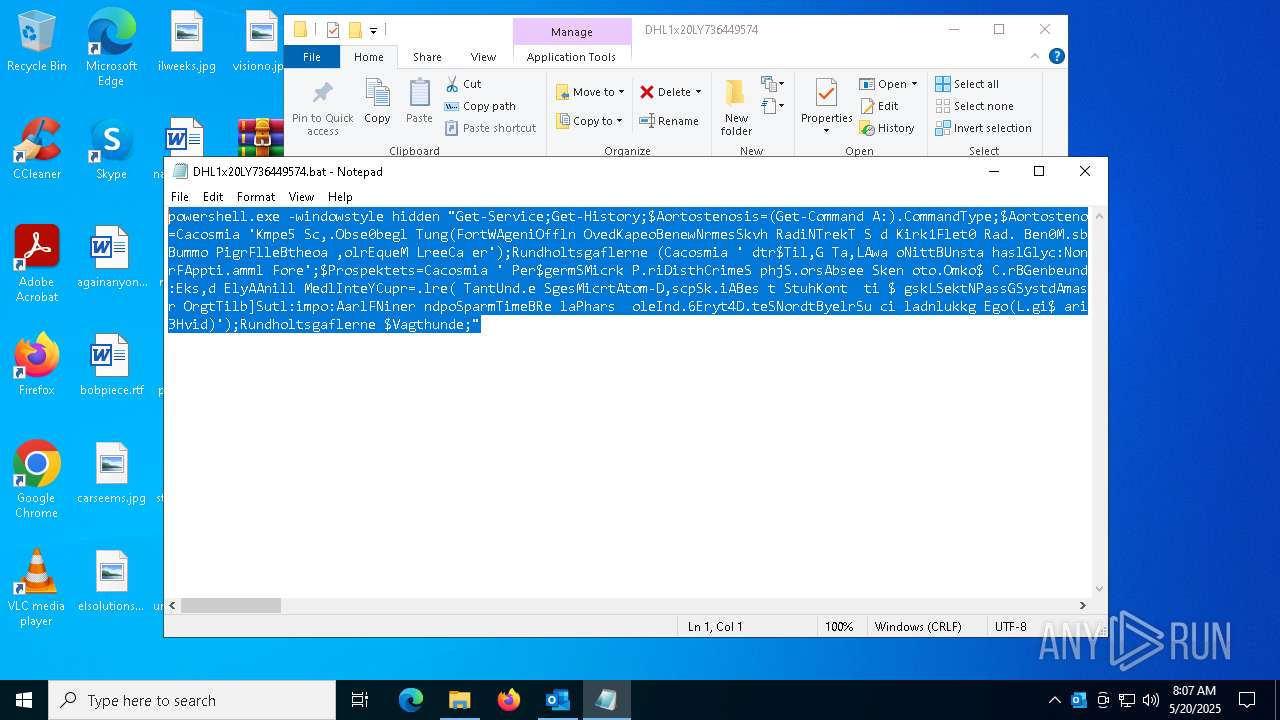This screenshot has height=720, width=1280.
Task: Click Notepad horizontal scrollbar thumb
Action: click(x=231, y=605)
